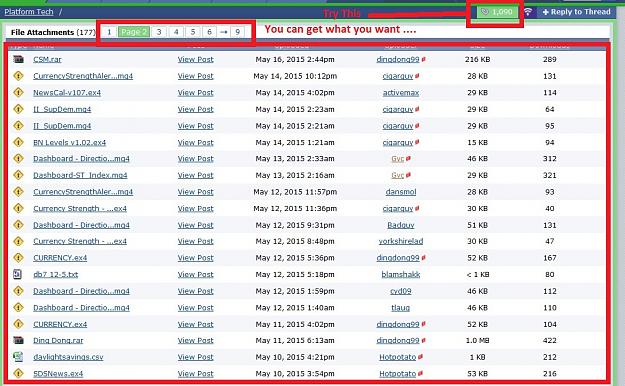Open uploader activemax profile

[401, 93]
